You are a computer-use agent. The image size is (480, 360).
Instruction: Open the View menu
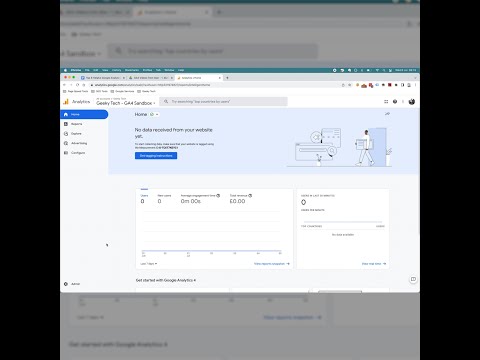pyautogui.click(x=105, y=70)
